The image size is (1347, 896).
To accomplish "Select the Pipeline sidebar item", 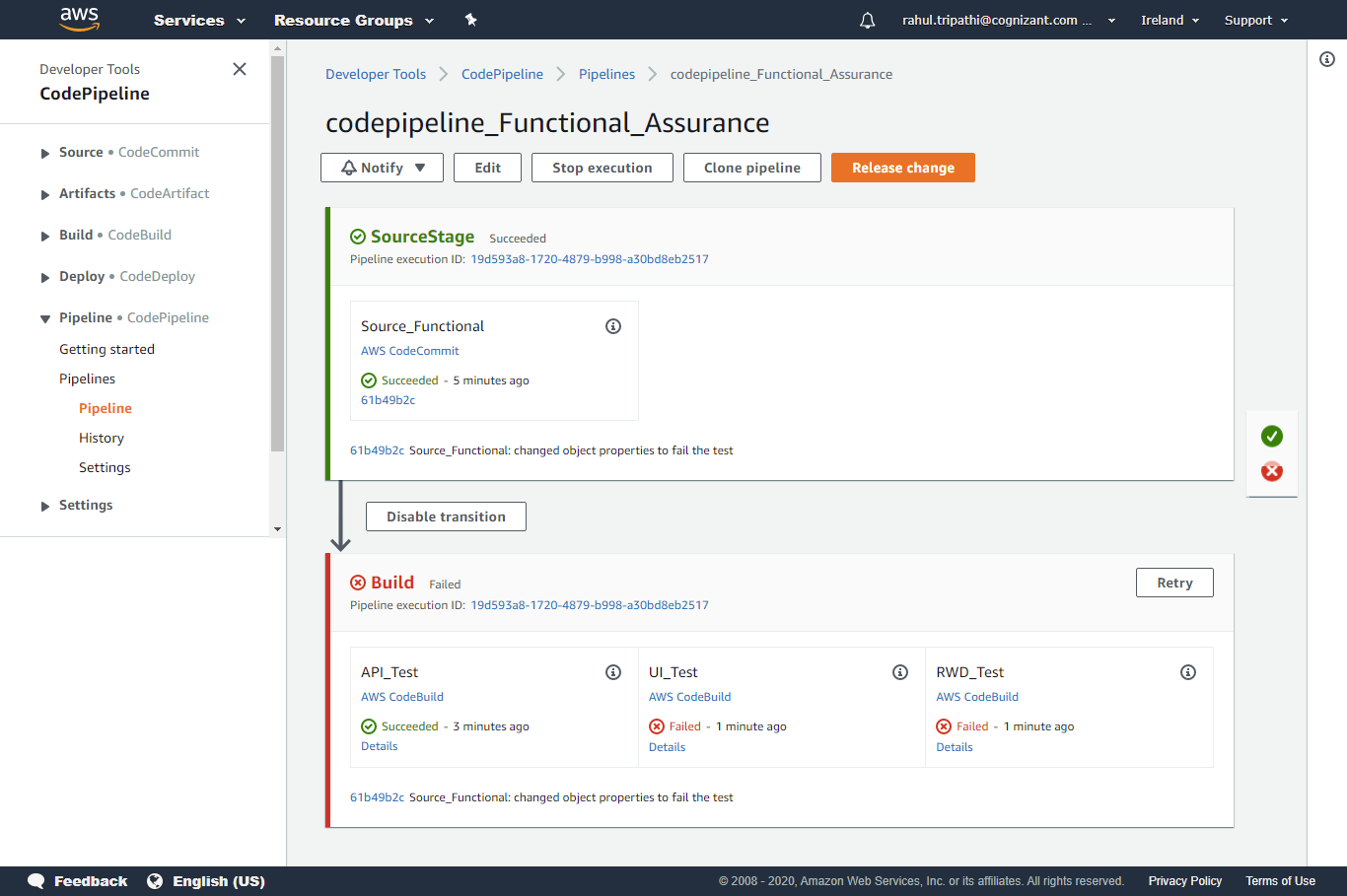I will pyautogui.click(x=106, y=408).
